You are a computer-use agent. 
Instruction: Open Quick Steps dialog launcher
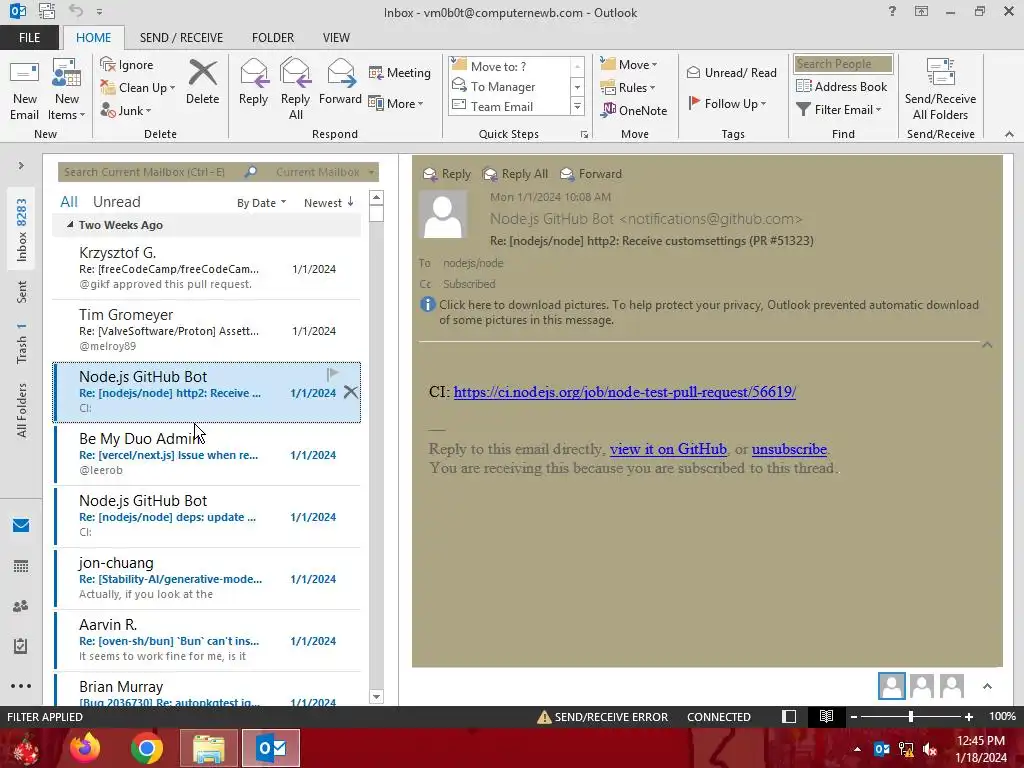tap(584, 135)
